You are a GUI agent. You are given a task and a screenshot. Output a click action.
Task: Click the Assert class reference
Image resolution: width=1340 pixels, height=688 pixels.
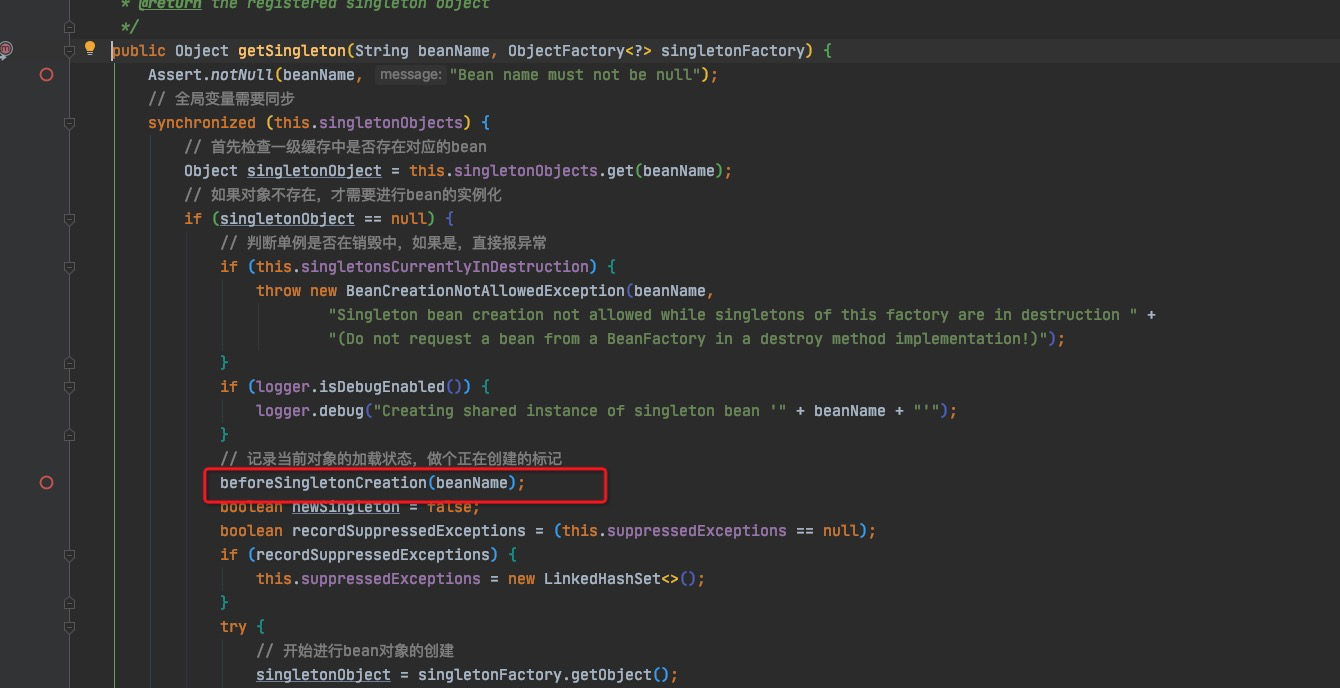pyautogui.click(x=175, y=75)
